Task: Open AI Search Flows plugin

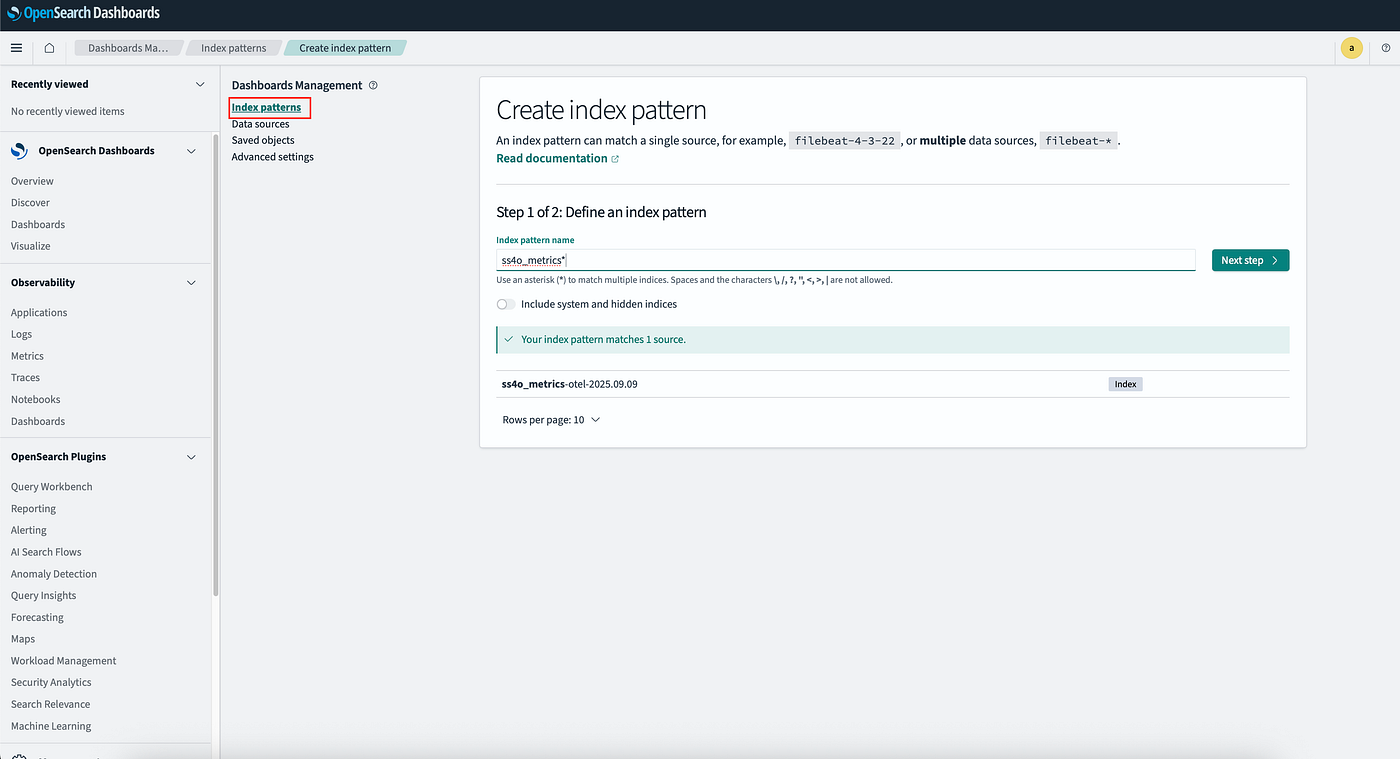Action: click(46, 552)
